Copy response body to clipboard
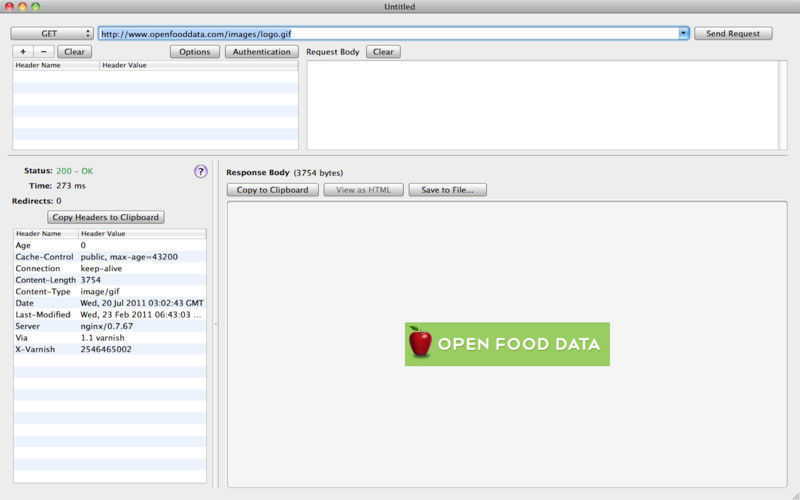Image resolution: width=800 pixels, height=500 pixels. point(272,190)
